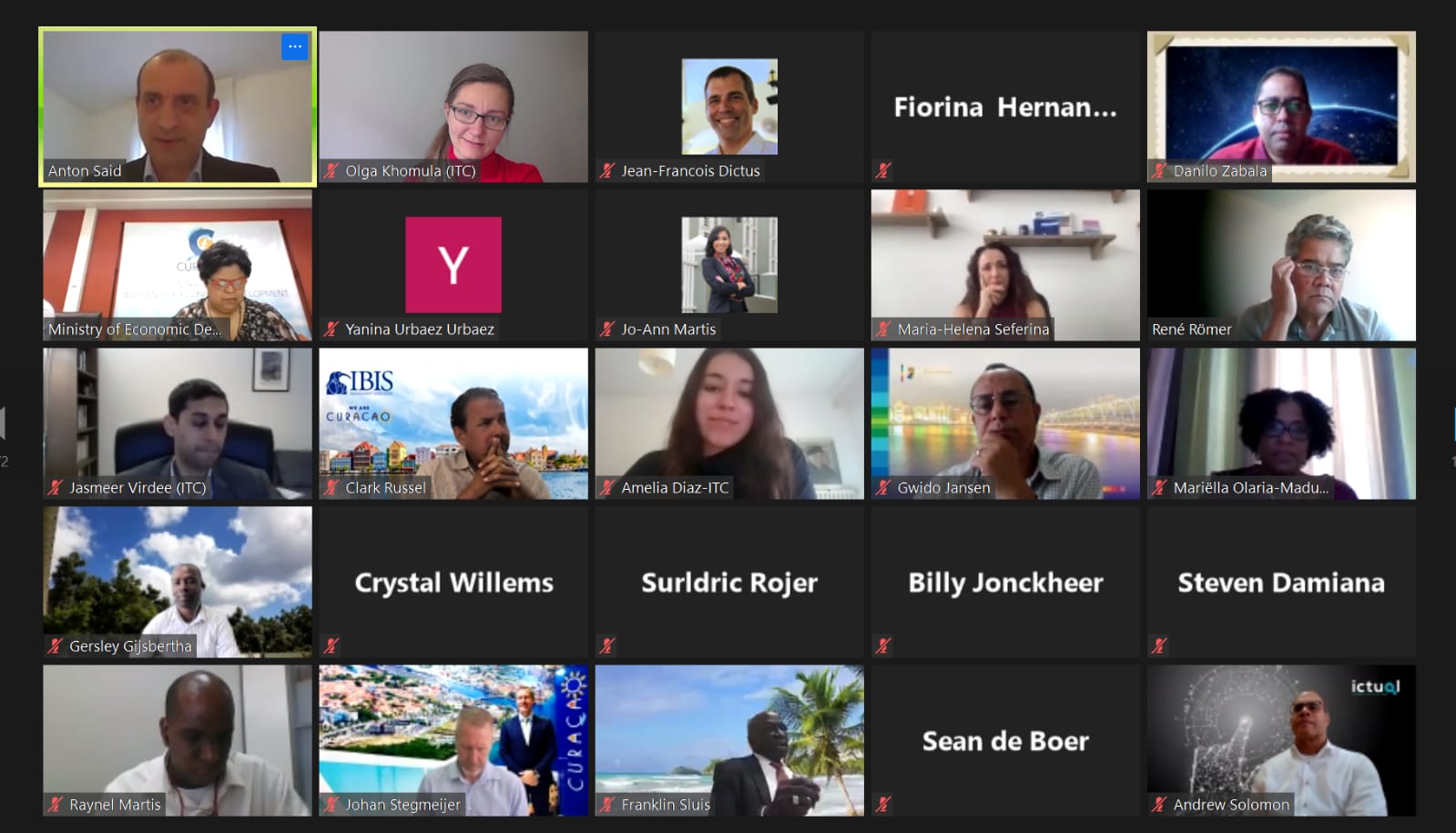
Task: Select René Römer's video tile
Action: pyautogui.click(x=1281, y=265)
